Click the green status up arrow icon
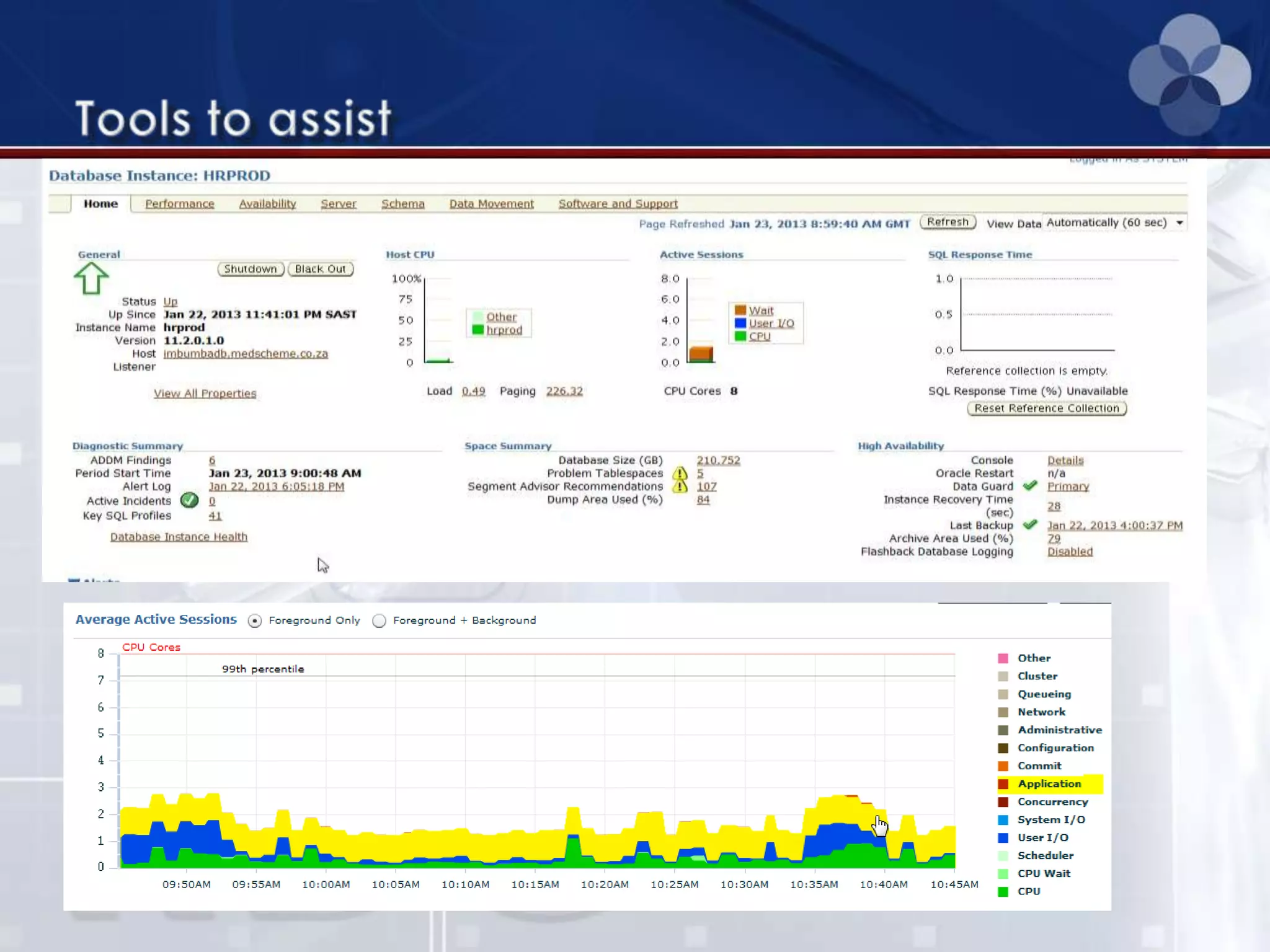 (x=91, y=278)
